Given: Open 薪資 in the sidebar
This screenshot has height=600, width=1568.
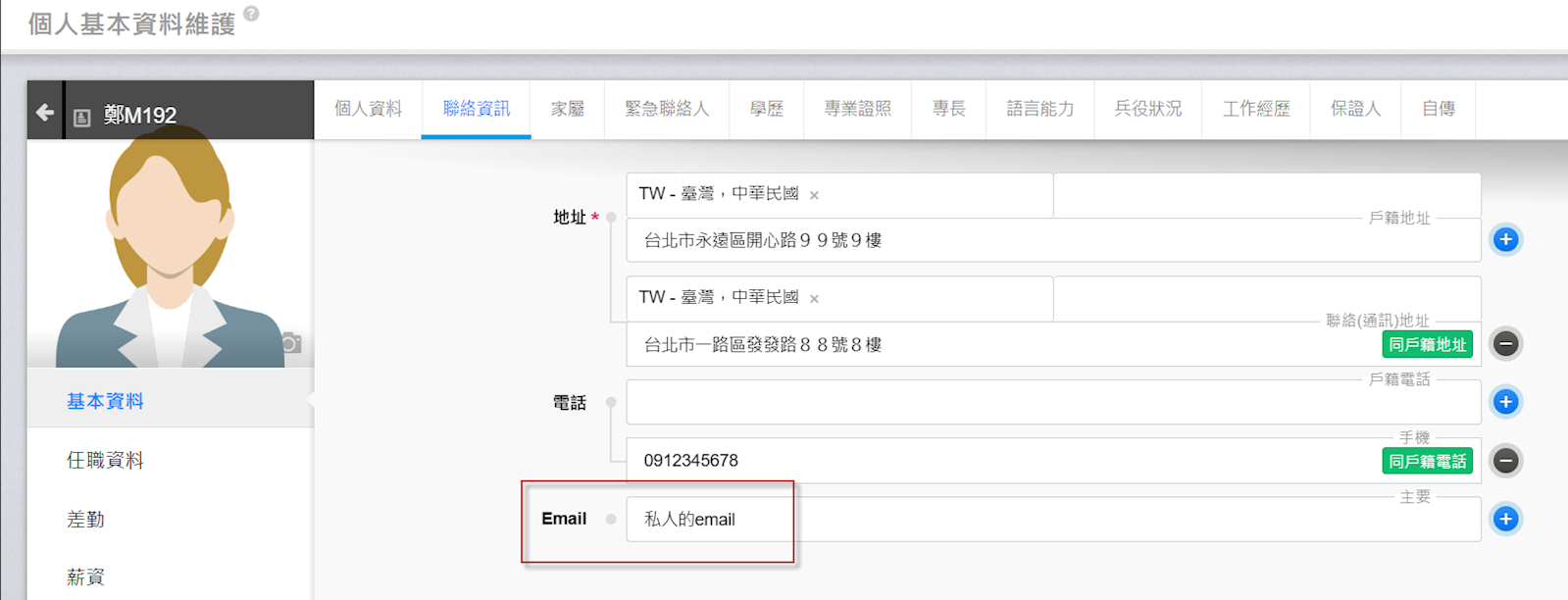Looking at the screenshot, I should (x=85, y=576).
